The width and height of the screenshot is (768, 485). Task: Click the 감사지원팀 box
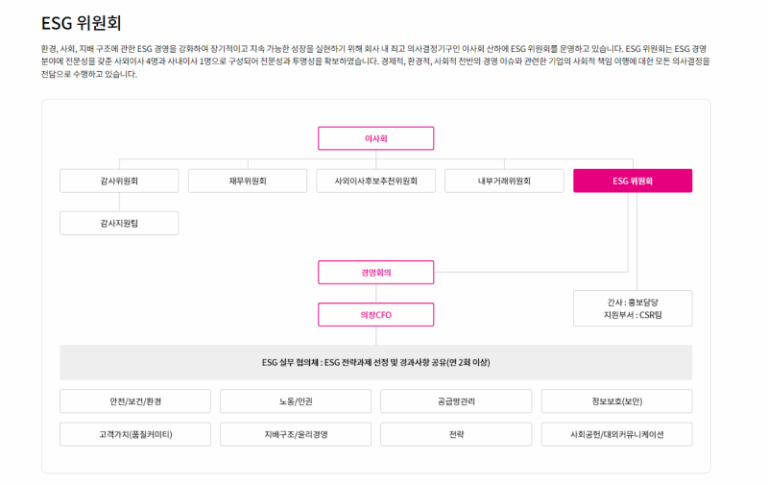(x=119, y=223)
